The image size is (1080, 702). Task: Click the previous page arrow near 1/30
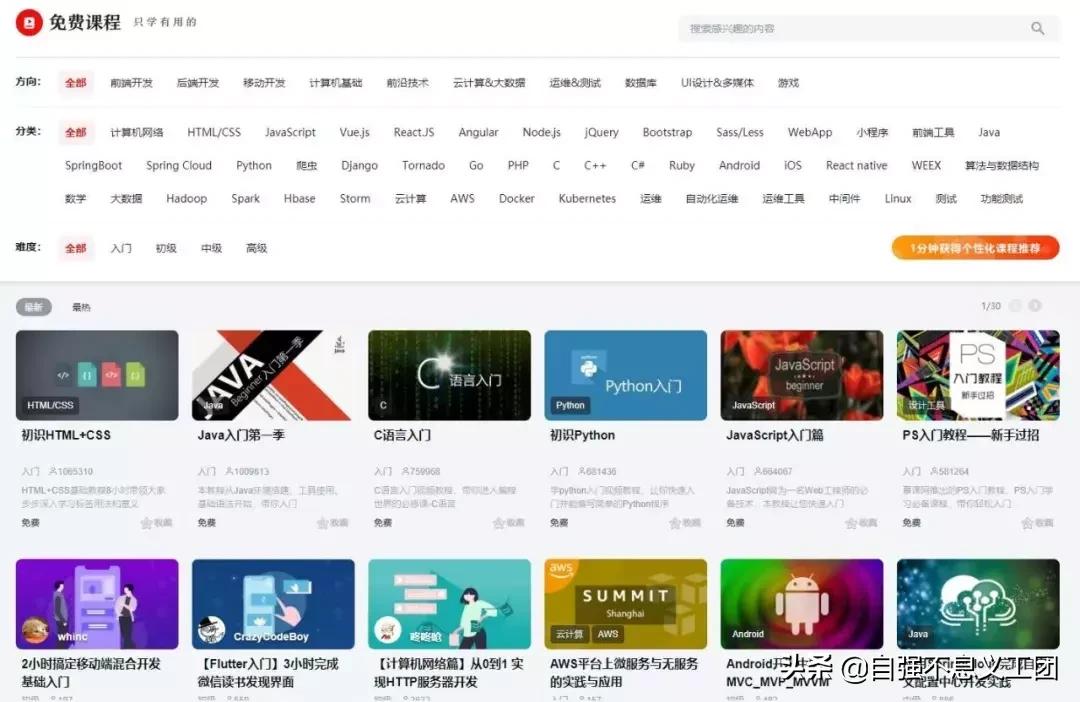pyautogui.click(x=1014, y=305)
